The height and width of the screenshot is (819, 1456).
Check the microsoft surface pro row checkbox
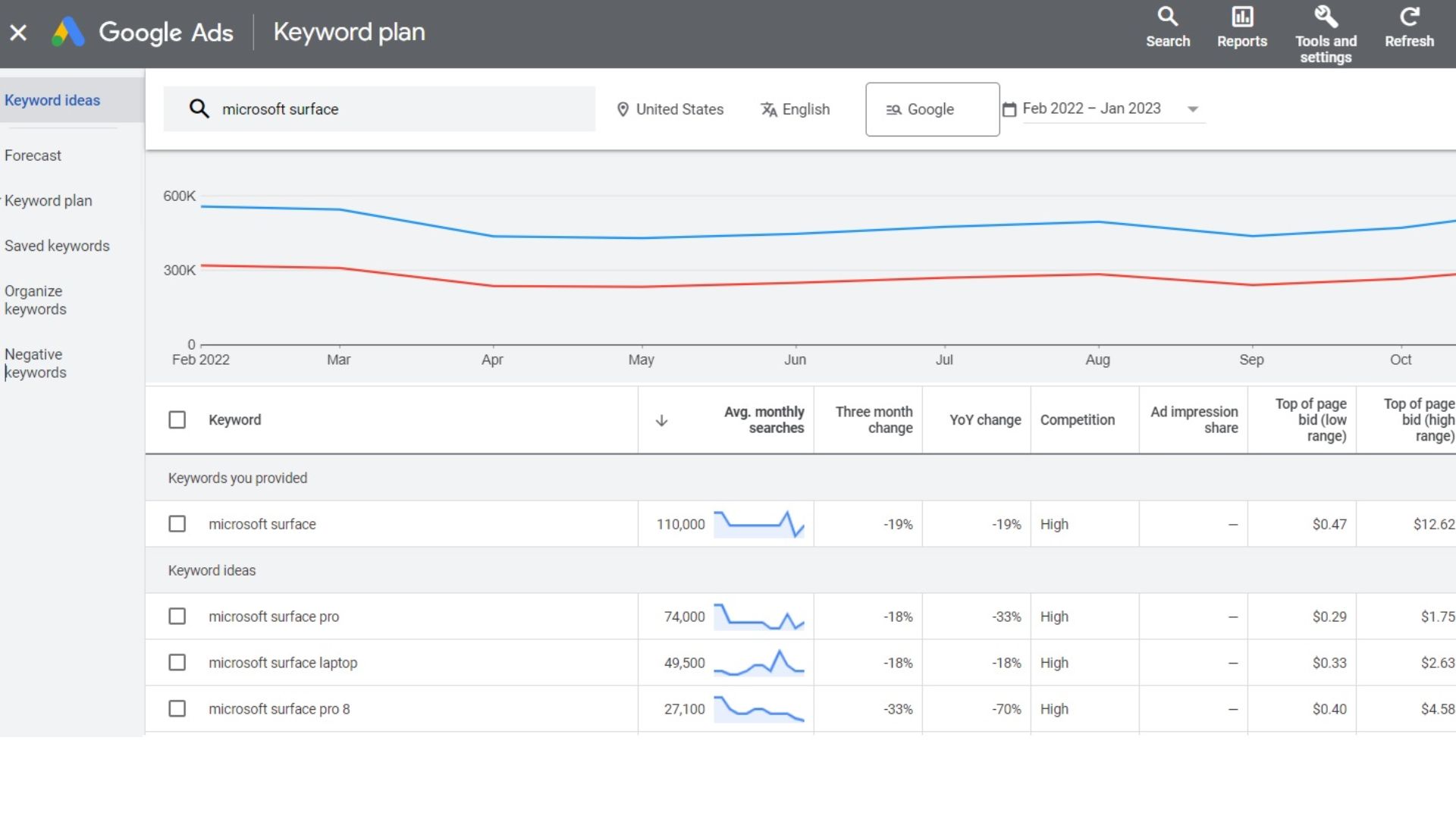[x=177, y=617]
